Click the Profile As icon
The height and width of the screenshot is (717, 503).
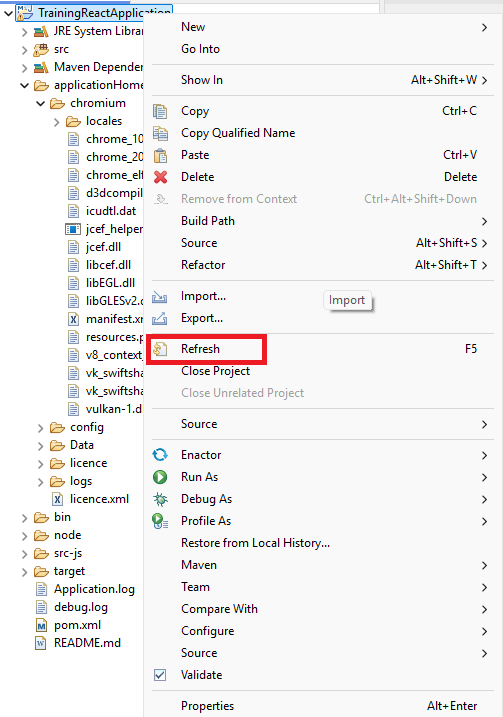click(160, 521)
